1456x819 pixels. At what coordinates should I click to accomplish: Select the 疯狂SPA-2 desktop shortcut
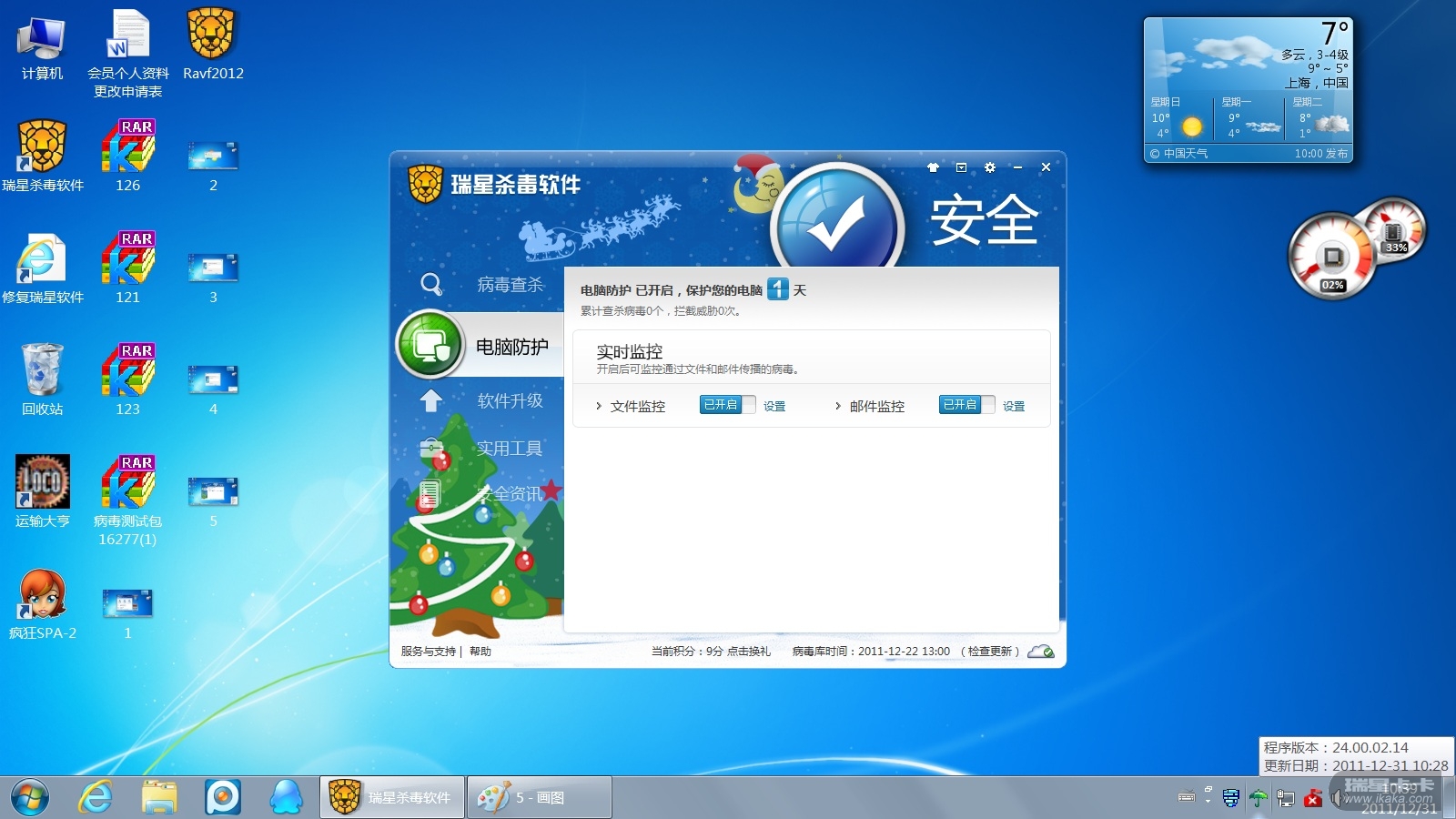tap(42, 605)
